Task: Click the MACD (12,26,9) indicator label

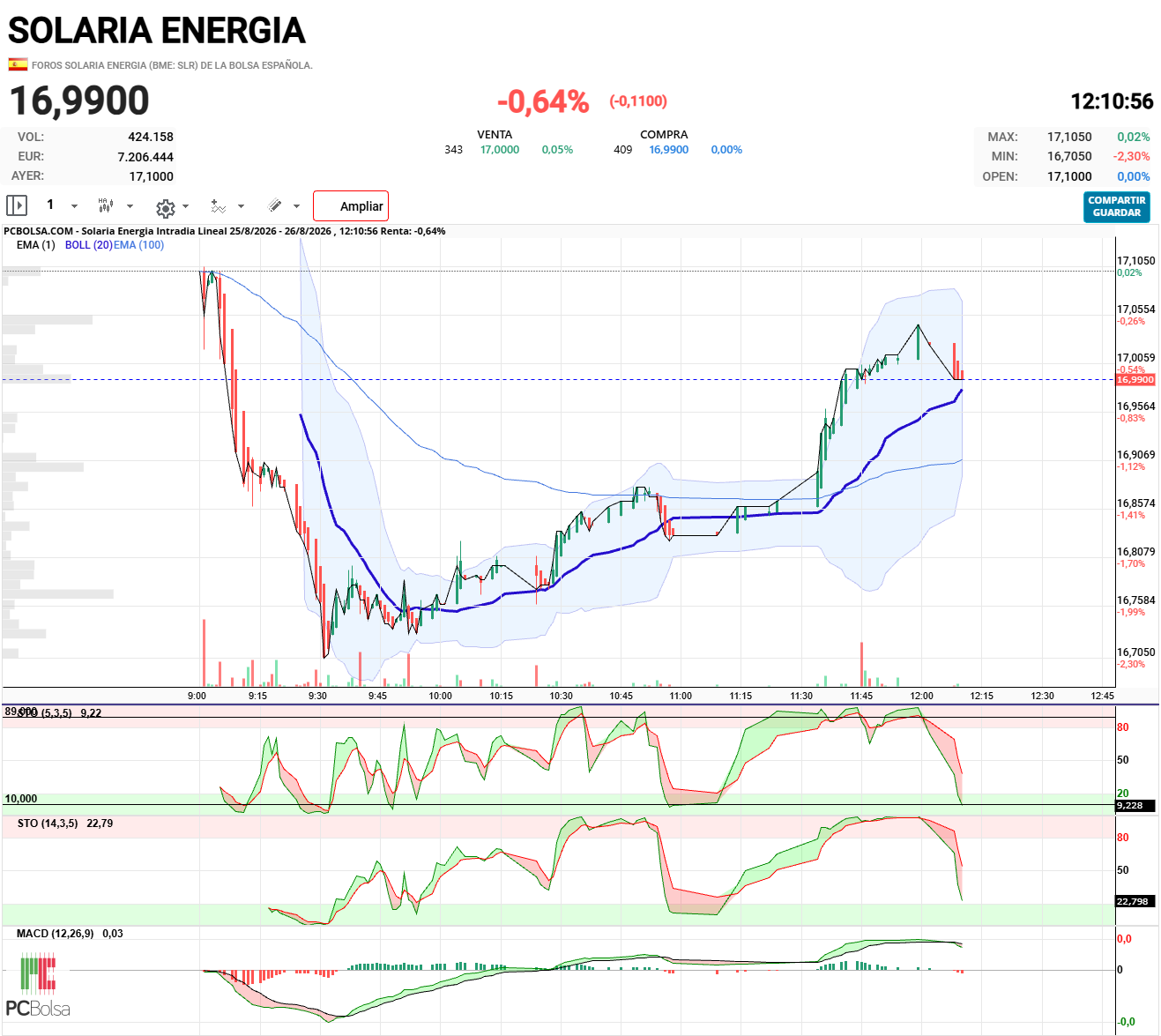Action: (55, 934)
